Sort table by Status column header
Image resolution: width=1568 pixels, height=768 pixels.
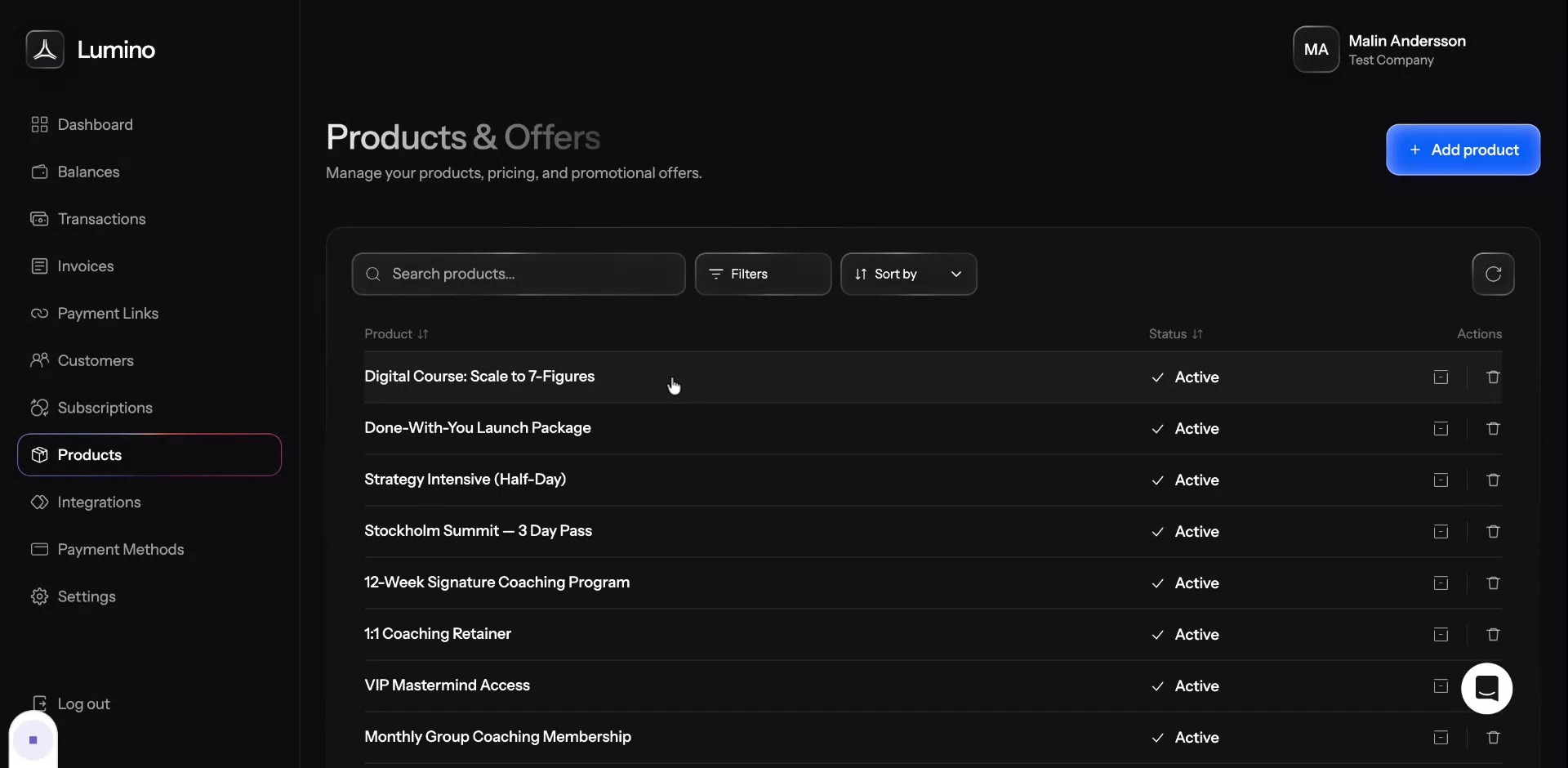tap(1175, 334)
